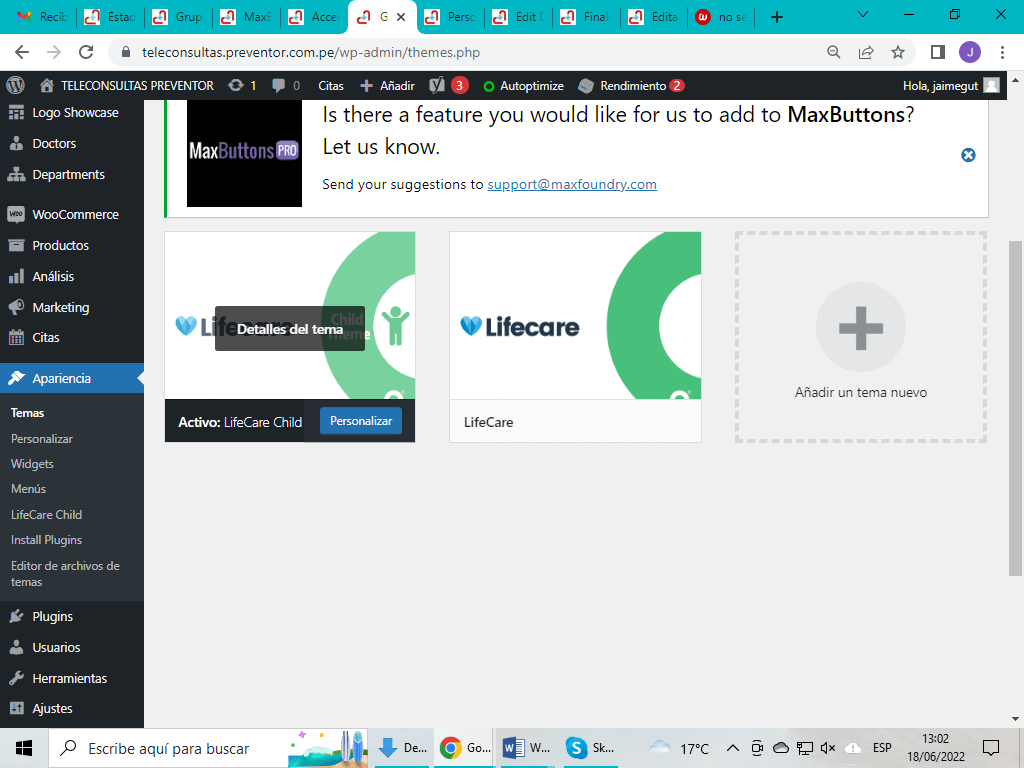Switch to the Recib Gmail tab
Screen dimensions: 1024x768
43,17
